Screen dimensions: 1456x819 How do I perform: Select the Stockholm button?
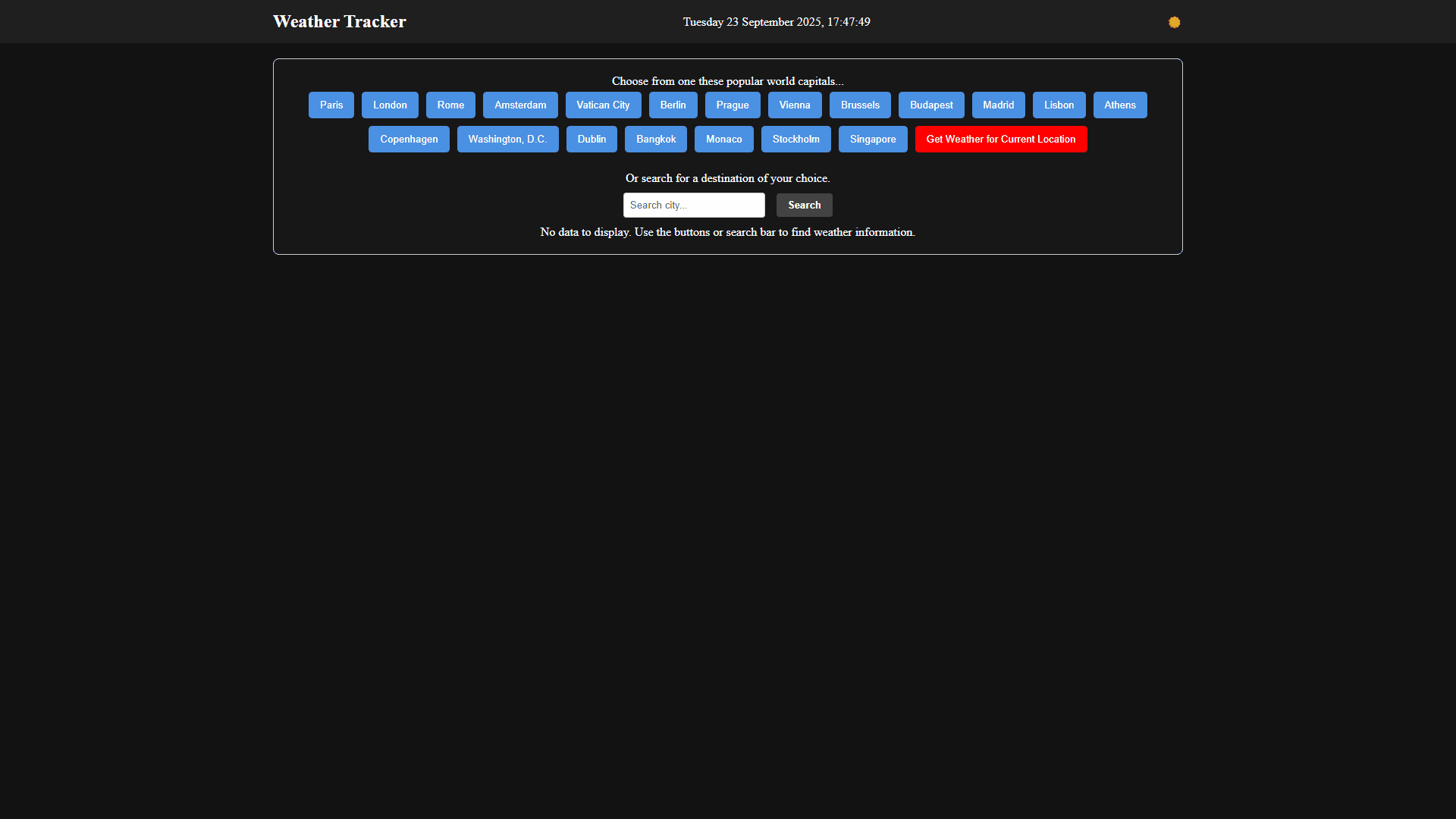pos(795,139)
